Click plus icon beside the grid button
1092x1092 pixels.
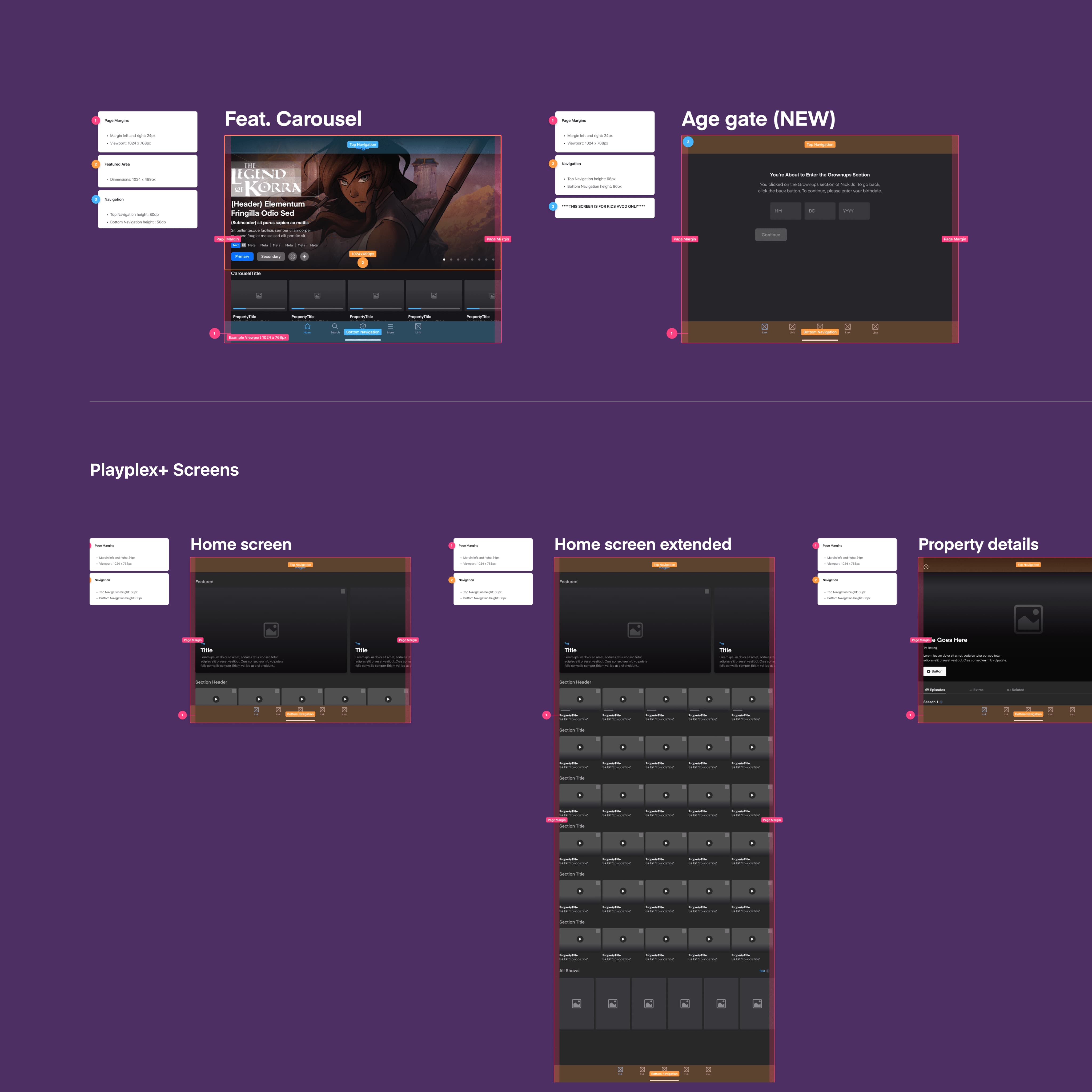304,257
